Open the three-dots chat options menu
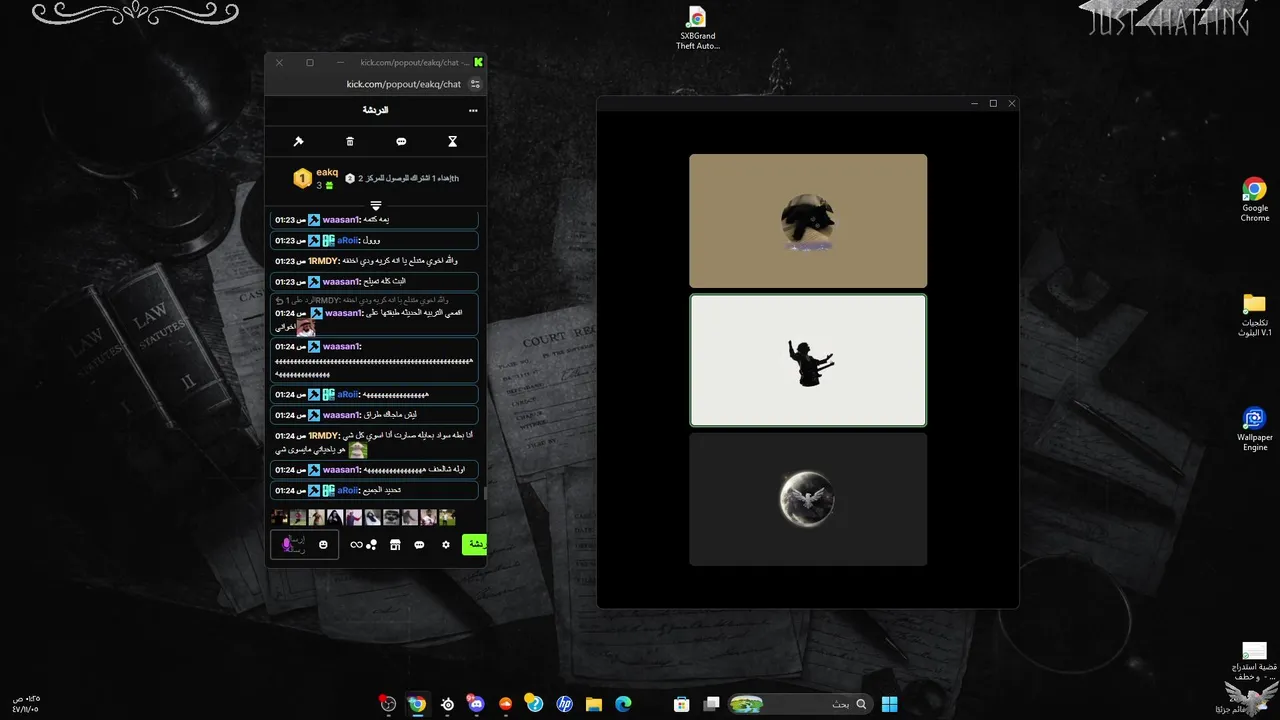The image size is (1280, 720). pyautogui.click(x=473, y=110)
